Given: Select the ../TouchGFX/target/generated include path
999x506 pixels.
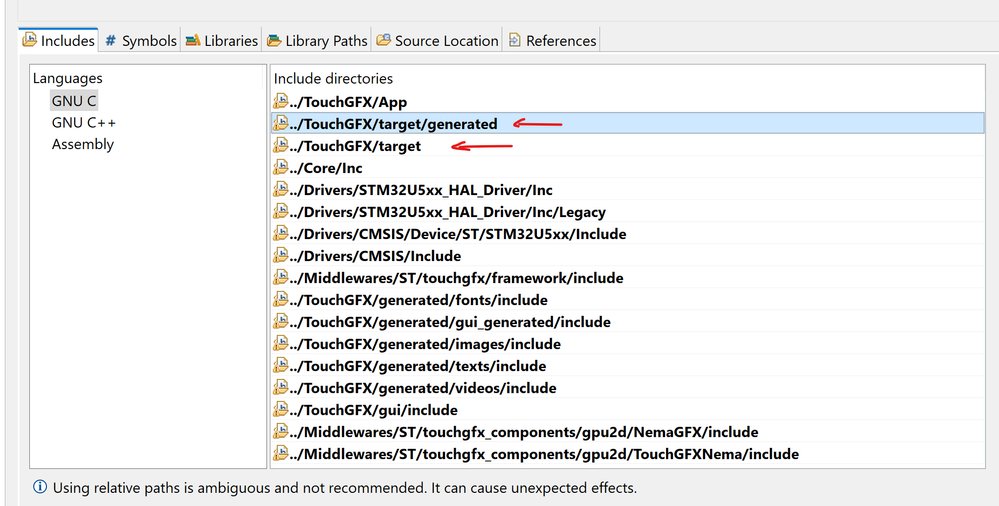Looking at the screenshot, I should pos(628,124).
